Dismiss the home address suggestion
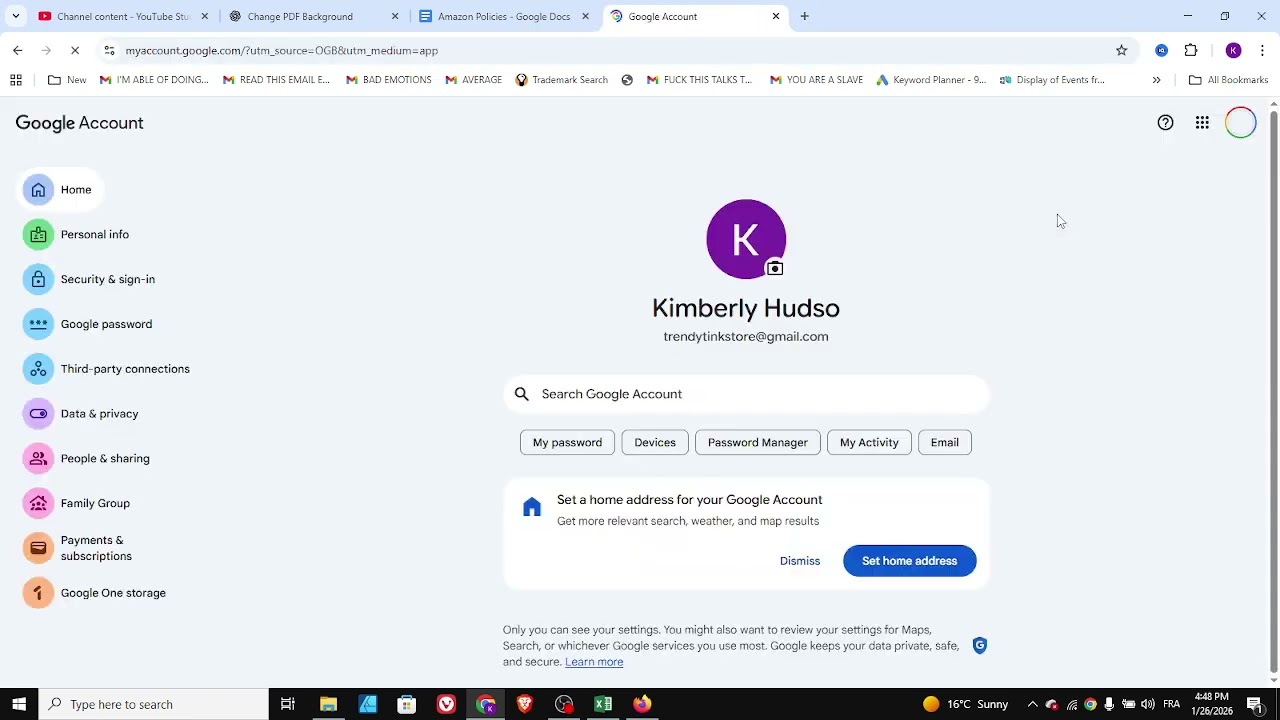 pyautogui.click(x=800, y=561)
